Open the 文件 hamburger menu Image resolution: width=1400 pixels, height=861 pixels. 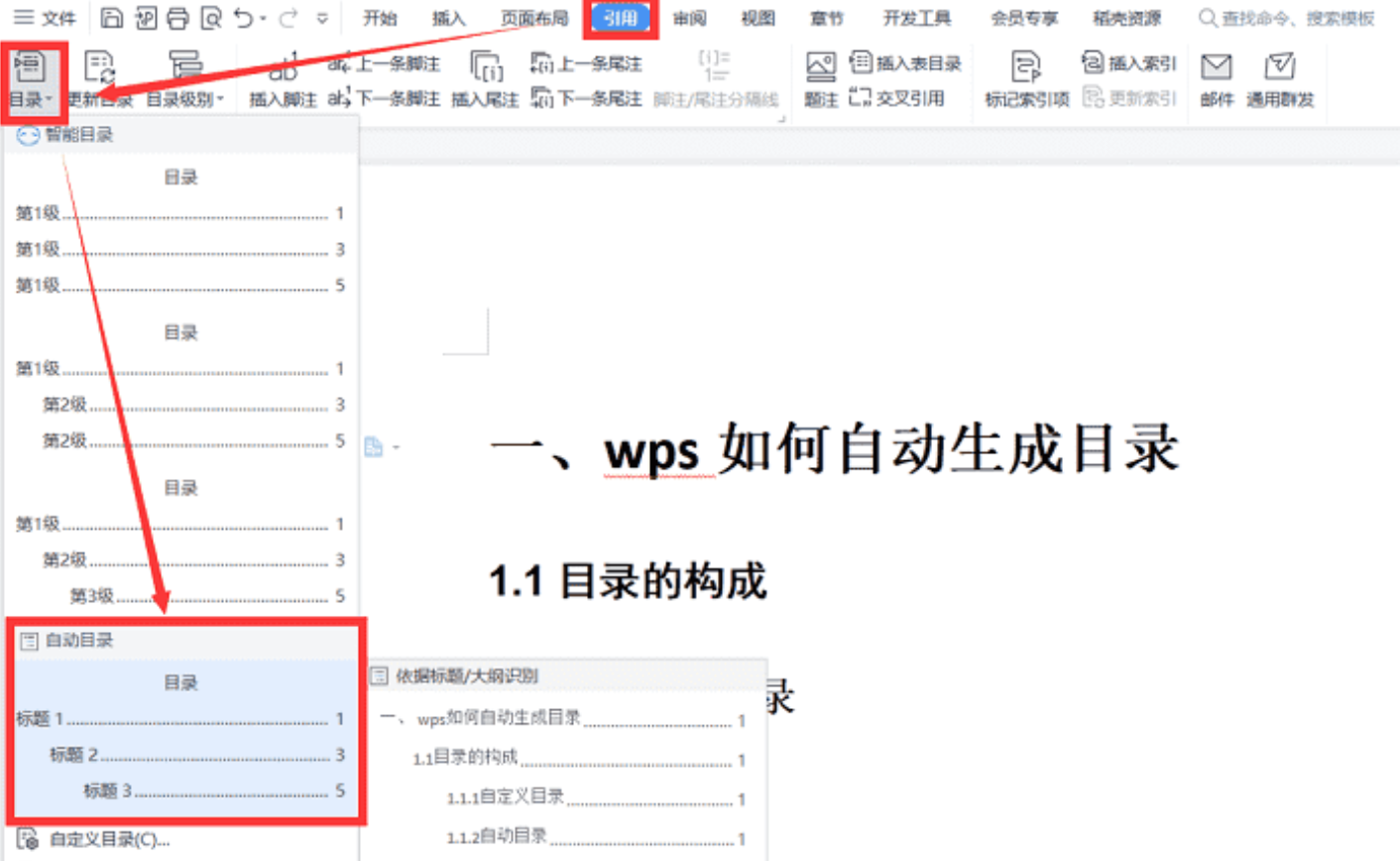tap(45, 18)
